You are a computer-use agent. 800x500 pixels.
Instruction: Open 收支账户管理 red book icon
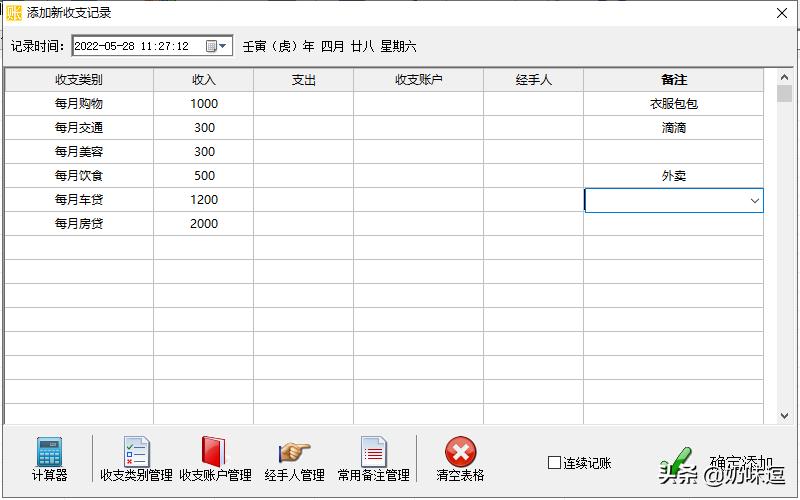click(214, 452)
